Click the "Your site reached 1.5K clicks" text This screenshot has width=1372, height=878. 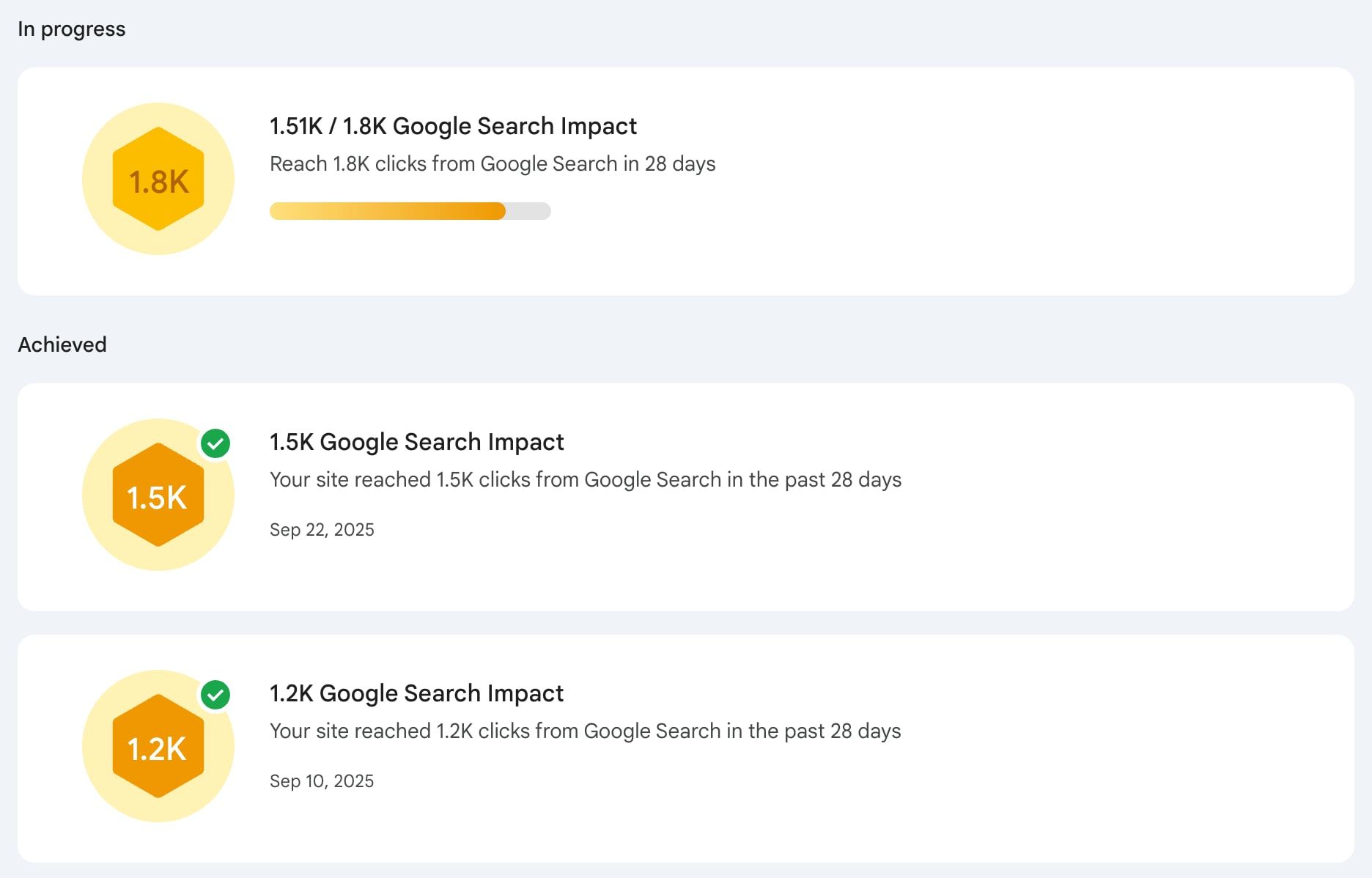point(586,479)
